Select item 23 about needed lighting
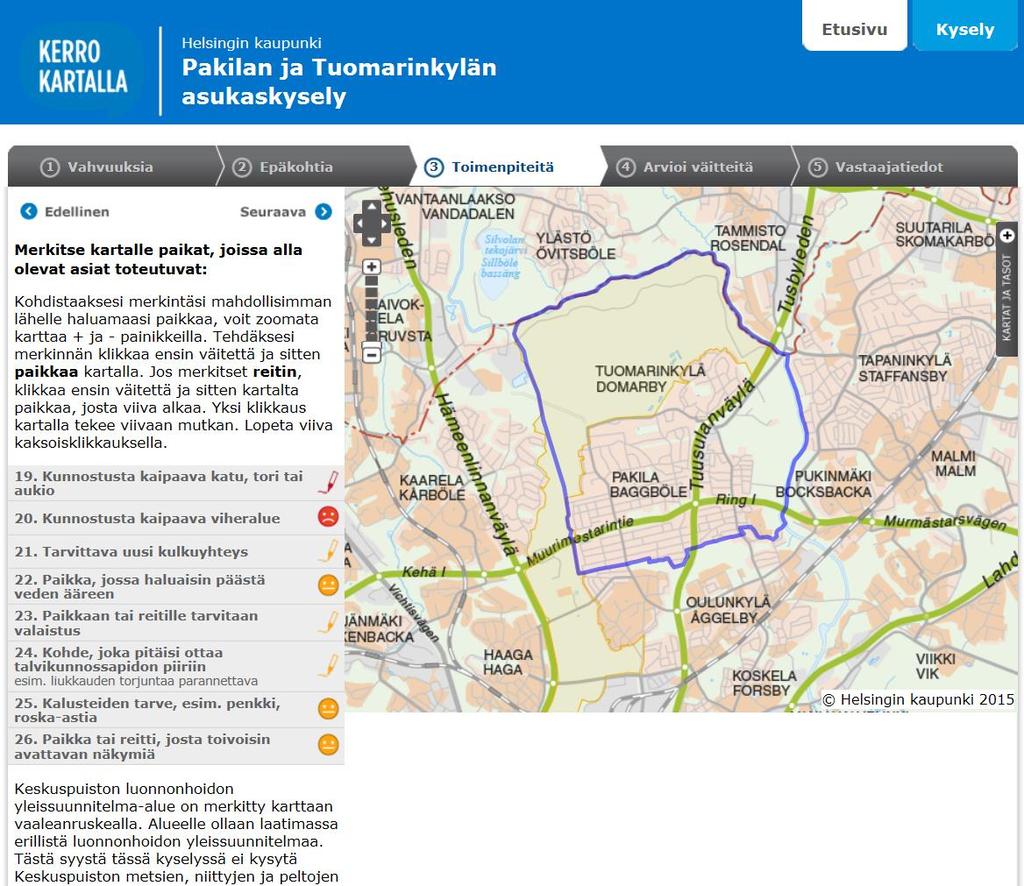The height and width of the screenshot is (886, 1024). point(176,623)
